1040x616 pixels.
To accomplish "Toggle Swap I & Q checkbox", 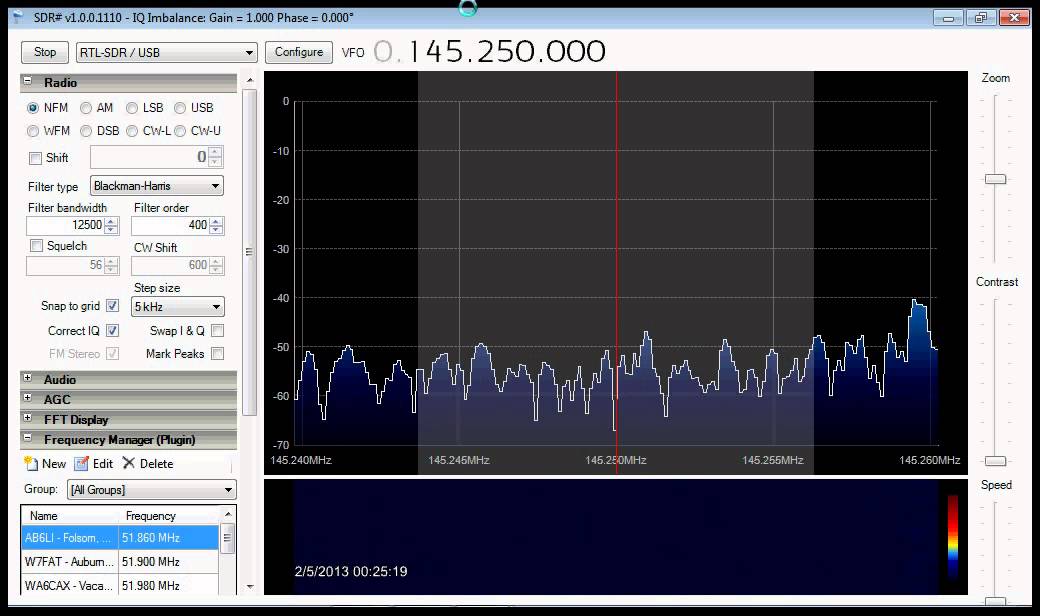I will point(218,330).
